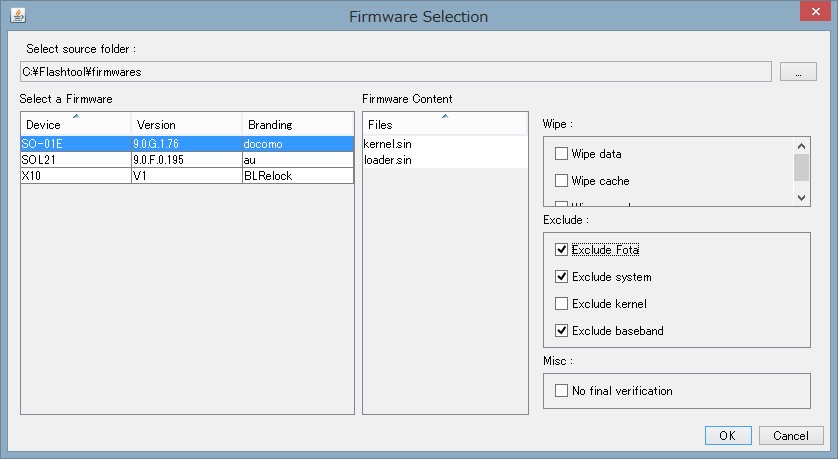This screenshot has width=838, height=459.
Task: Enable No final verification
Action: pos(562,391)
